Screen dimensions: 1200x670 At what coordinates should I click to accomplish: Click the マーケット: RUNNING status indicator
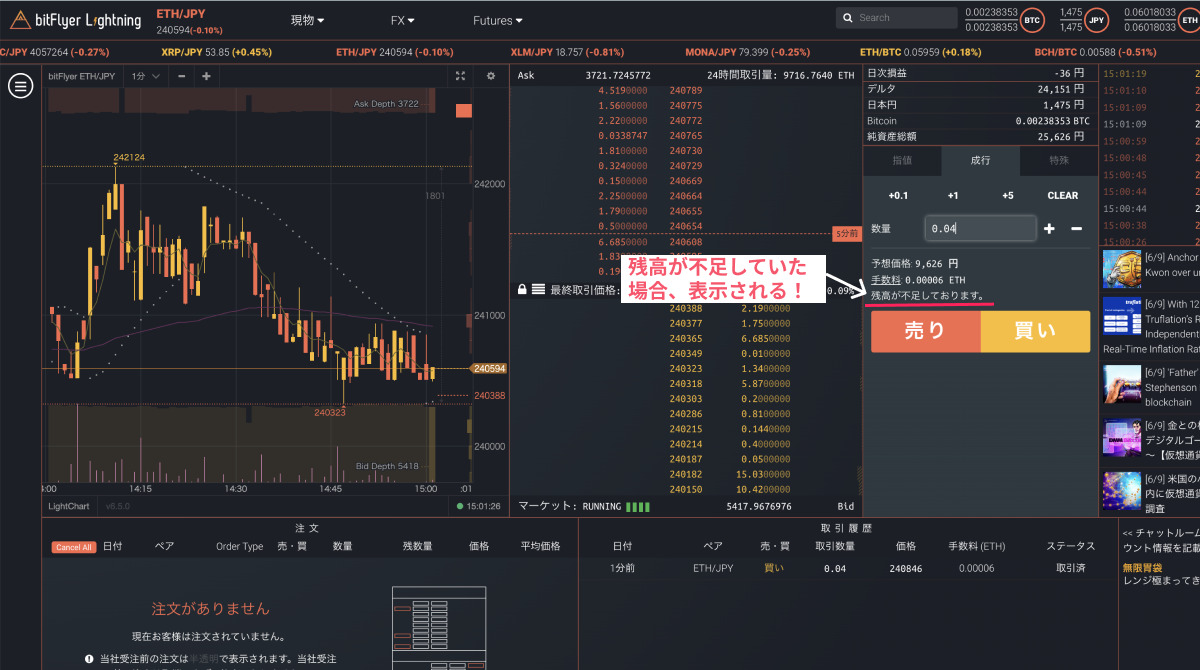[584, 507]
